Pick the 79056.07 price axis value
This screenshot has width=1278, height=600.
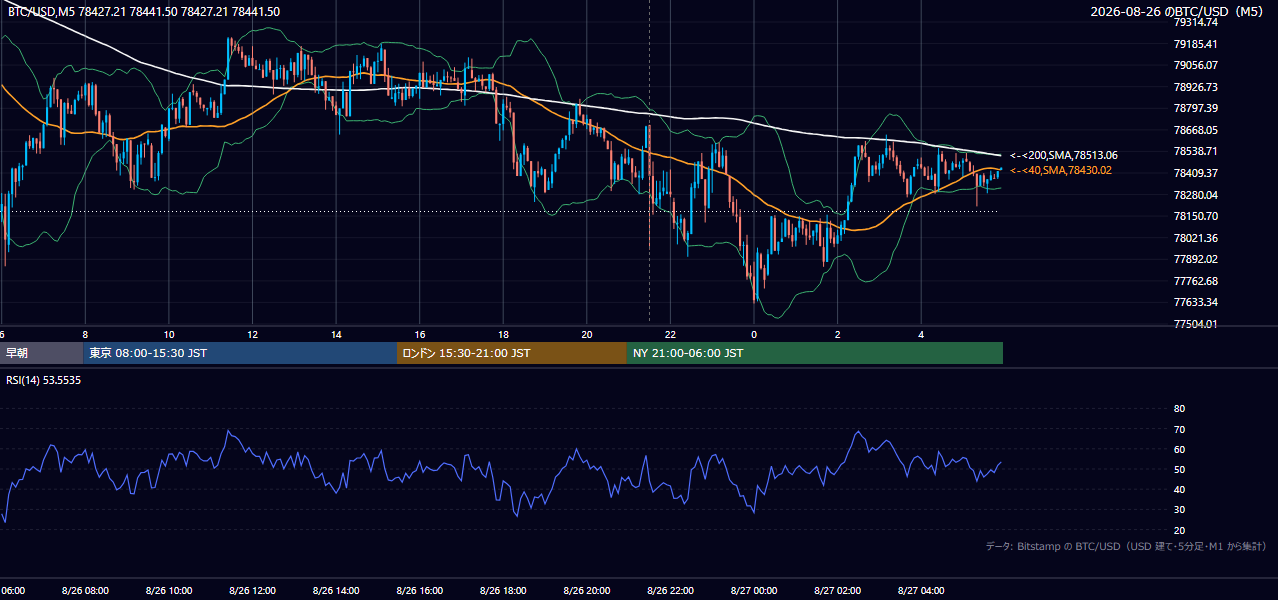coord(1196,65)
